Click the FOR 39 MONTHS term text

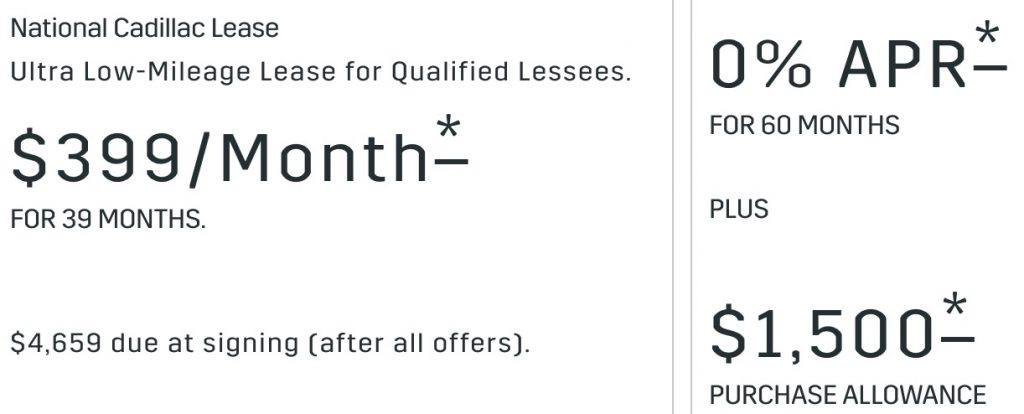click(x=108, y=220)
